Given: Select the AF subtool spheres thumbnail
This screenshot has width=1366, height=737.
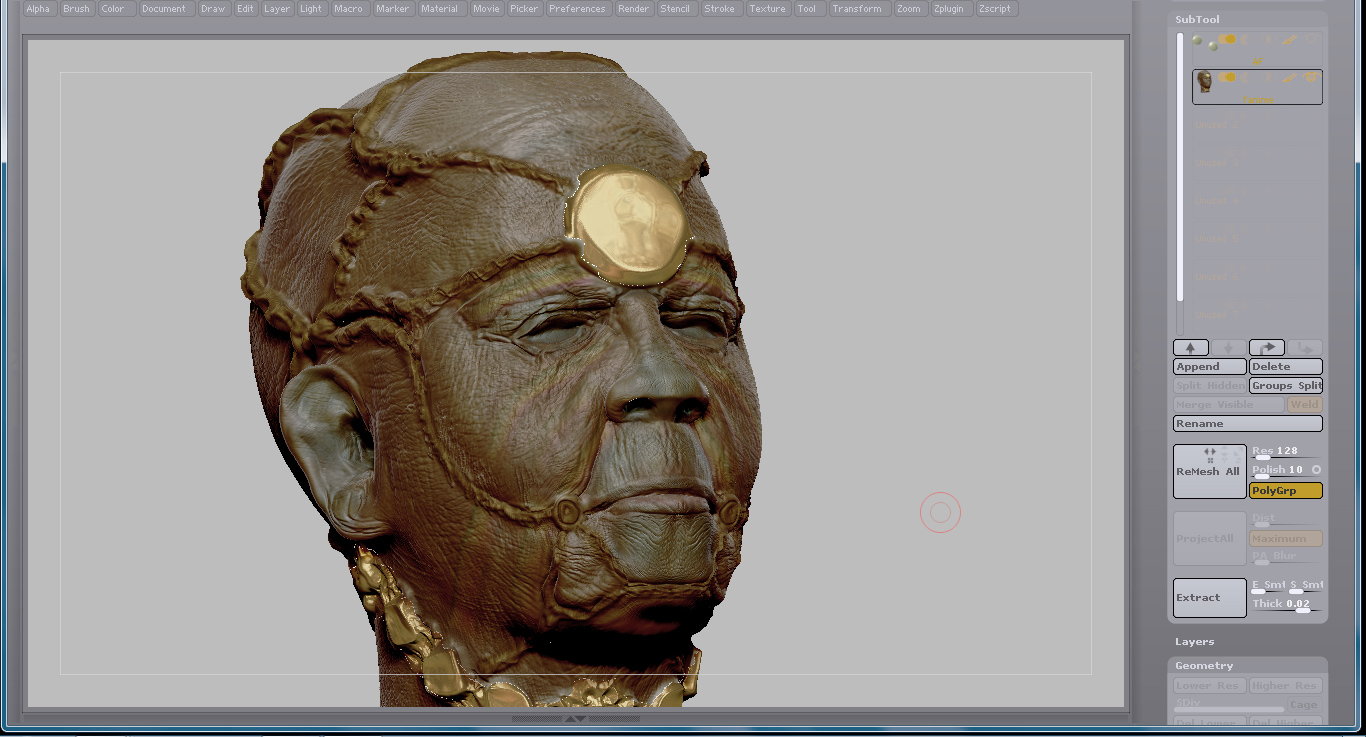Looking at the screenshot, I should 1204,43.
